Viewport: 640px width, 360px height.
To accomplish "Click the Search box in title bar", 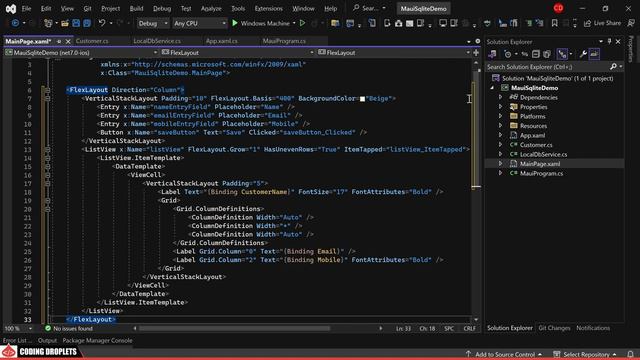I will click(369, 8).
